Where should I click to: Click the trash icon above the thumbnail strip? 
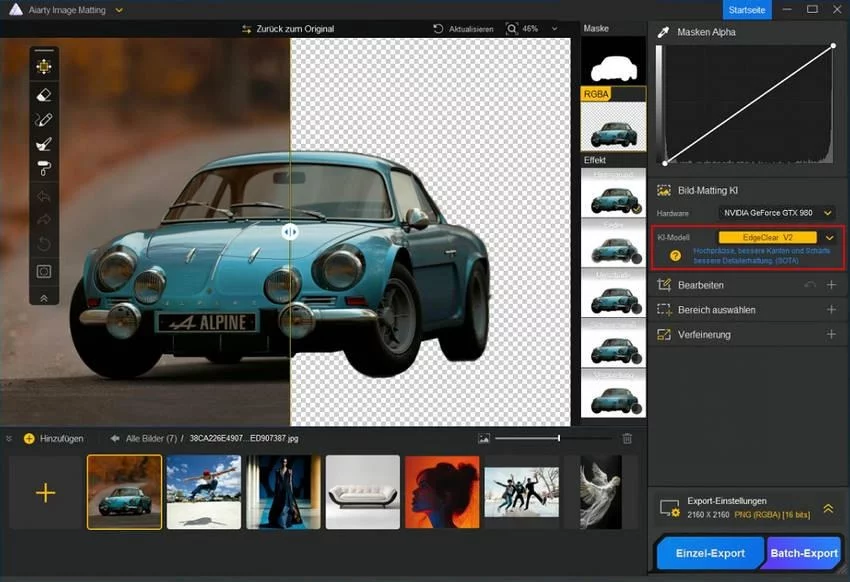coord(627,438)
